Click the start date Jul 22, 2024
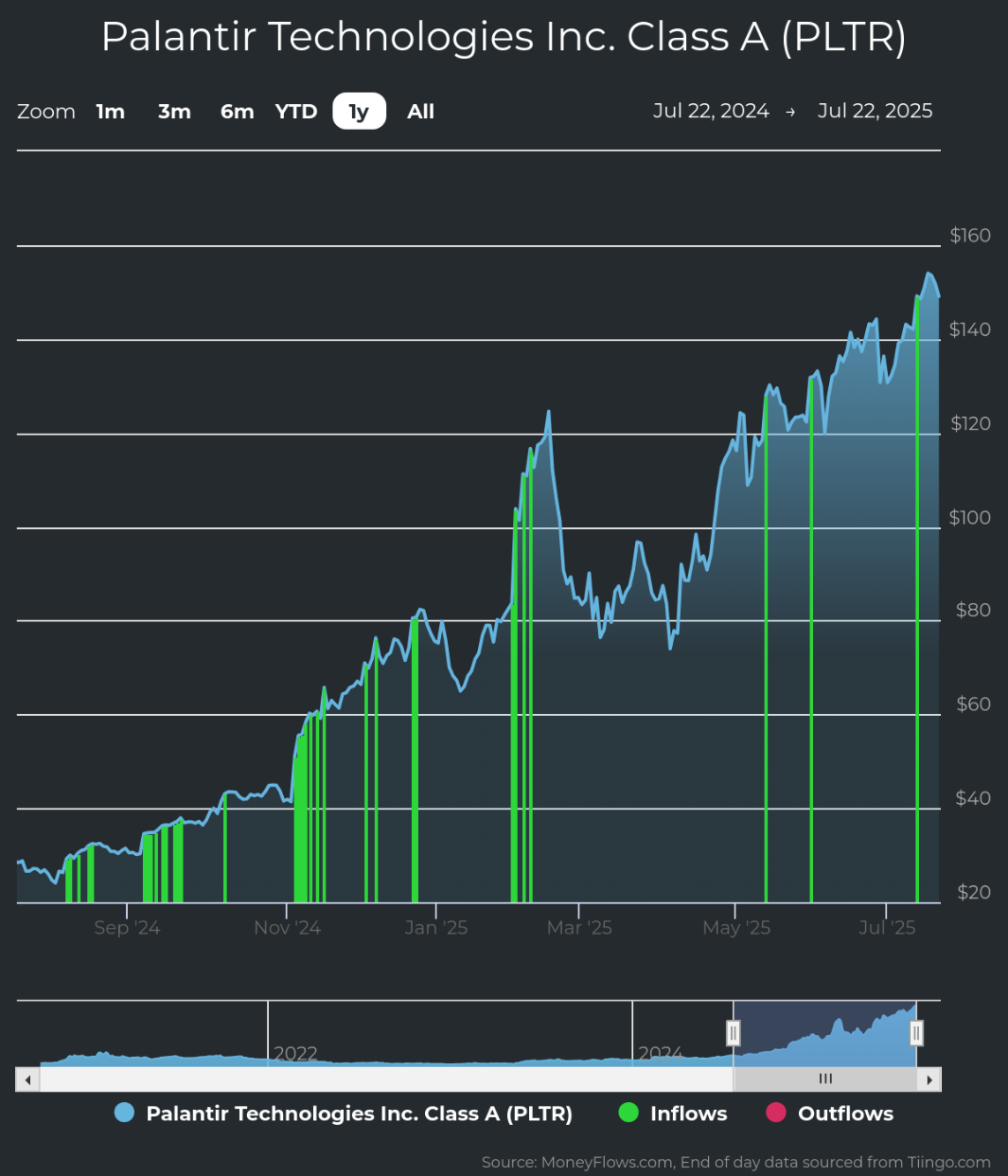 (711, 111)
